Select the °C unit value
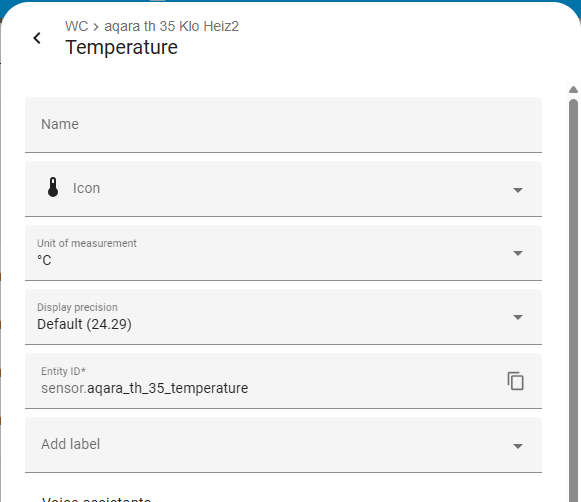 pos(44,260)
